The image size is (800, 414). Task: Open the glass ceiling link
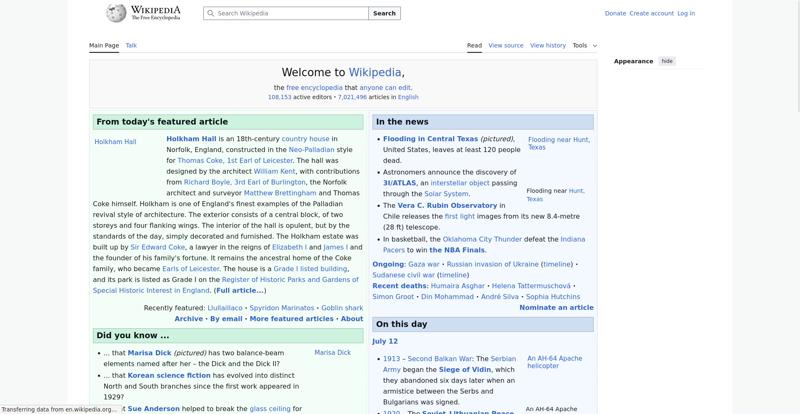pyautogui.click(x=270, y=408)
